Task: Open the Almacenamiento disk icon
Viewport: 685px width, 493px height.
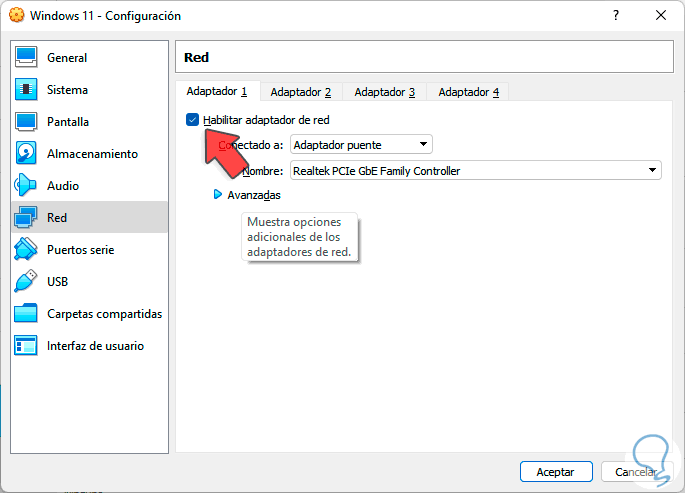Action: [x=26, y=153]
